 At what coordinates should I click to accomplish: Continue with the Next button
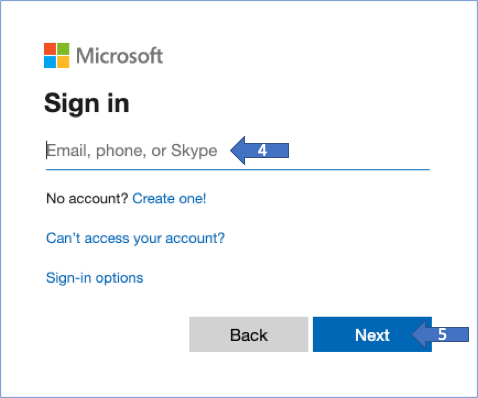[x=372, y=334]
